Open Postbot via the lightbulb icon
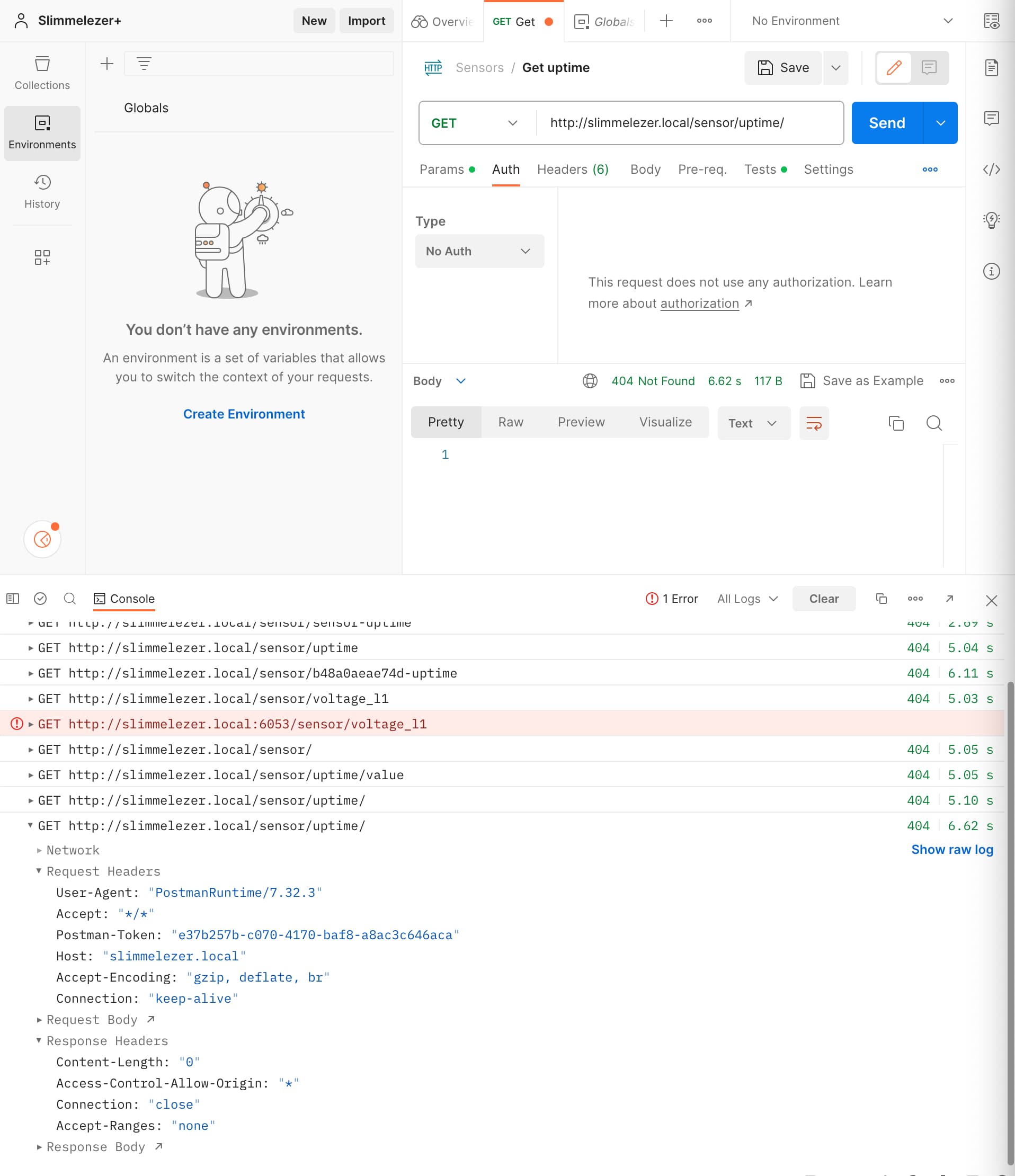Viewport: 1015px width, 1176px height. click(x=991, y=220)
